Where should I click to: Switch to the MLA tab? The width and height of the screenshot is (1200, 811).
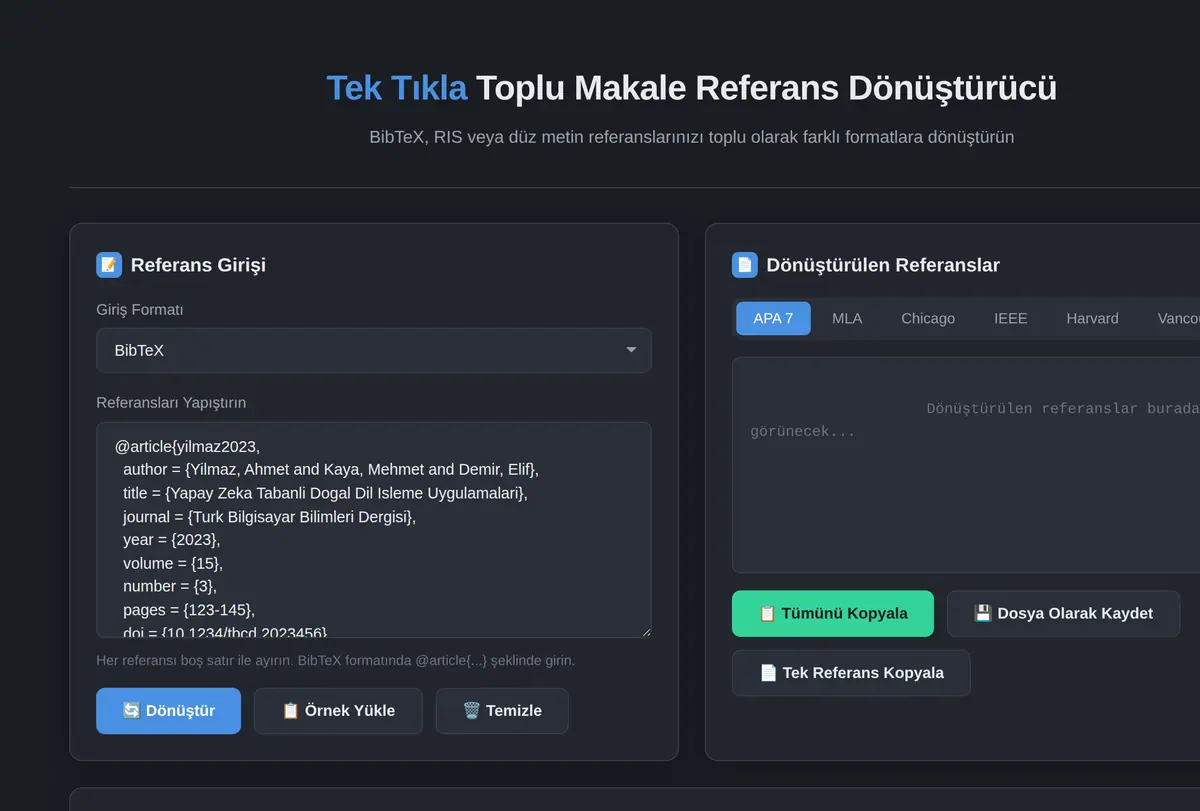[847, 318]
